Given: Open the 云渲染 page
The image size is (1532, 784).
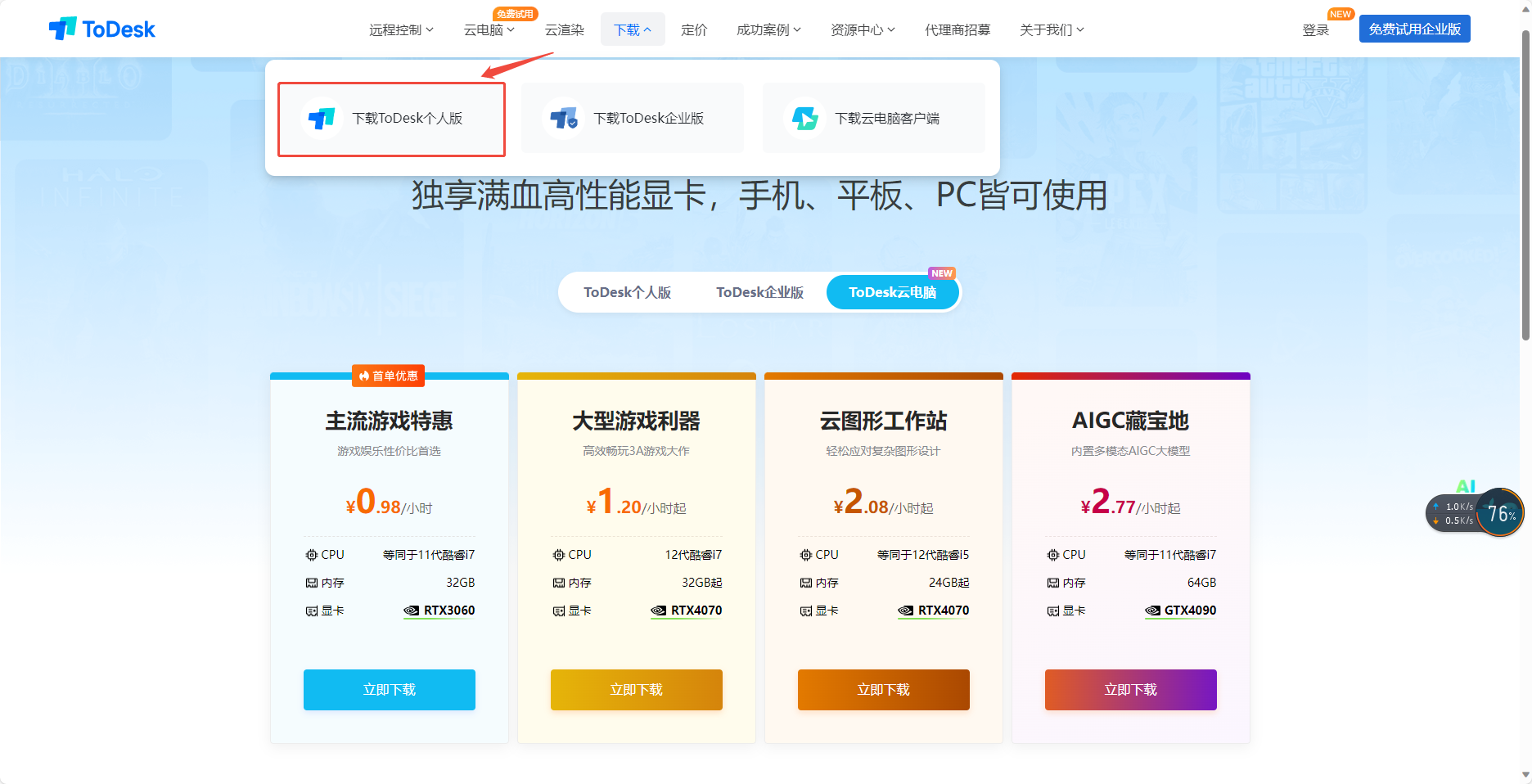Looking at the screenshot, I should point(565,29).
